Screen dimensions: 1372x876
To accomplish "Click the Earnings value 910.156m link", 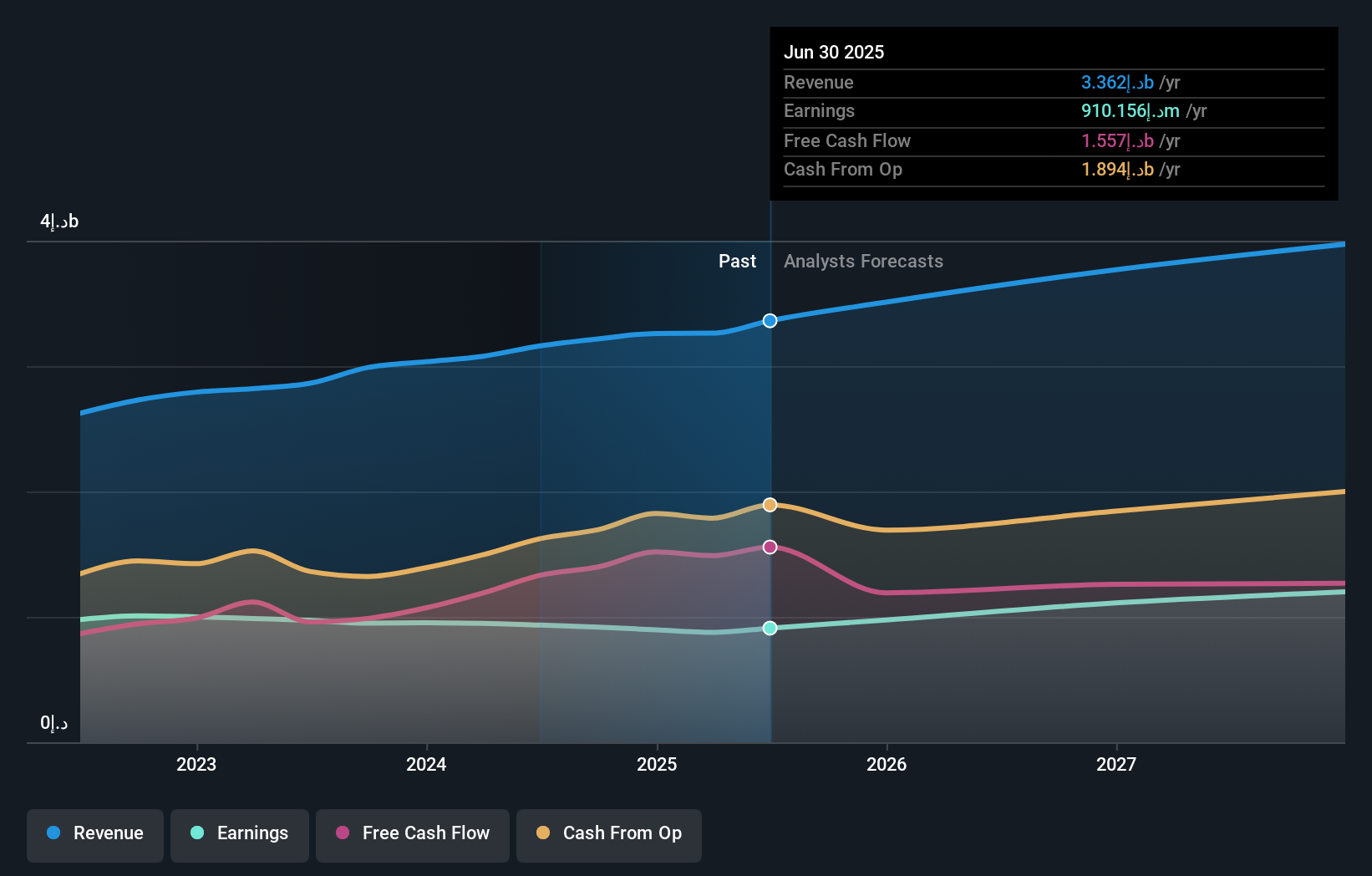I will coord(1130,111).
